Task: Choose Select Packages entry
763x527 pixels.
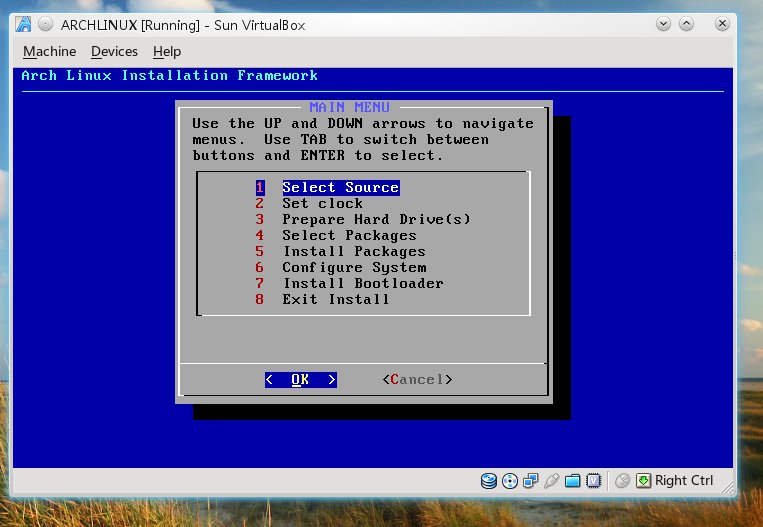Action: coord(336,236)
